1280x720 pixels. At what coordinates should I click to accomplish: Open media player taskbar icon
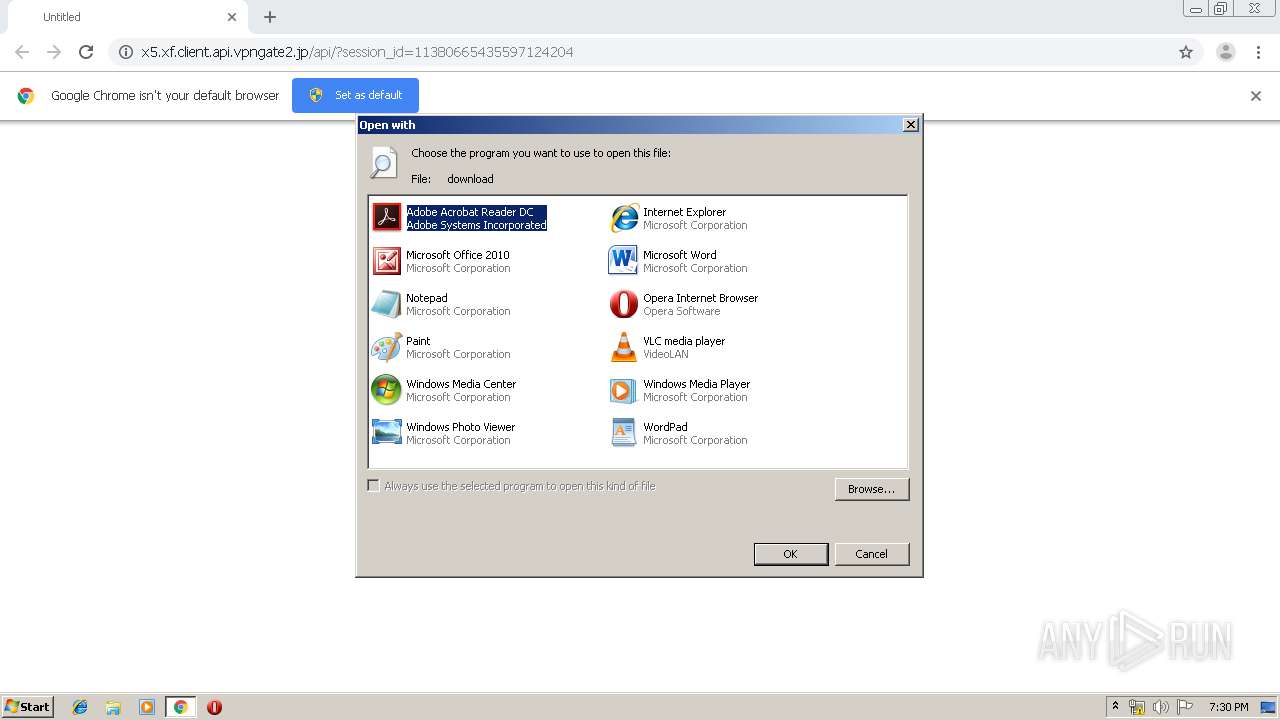[x=146, y=707]
